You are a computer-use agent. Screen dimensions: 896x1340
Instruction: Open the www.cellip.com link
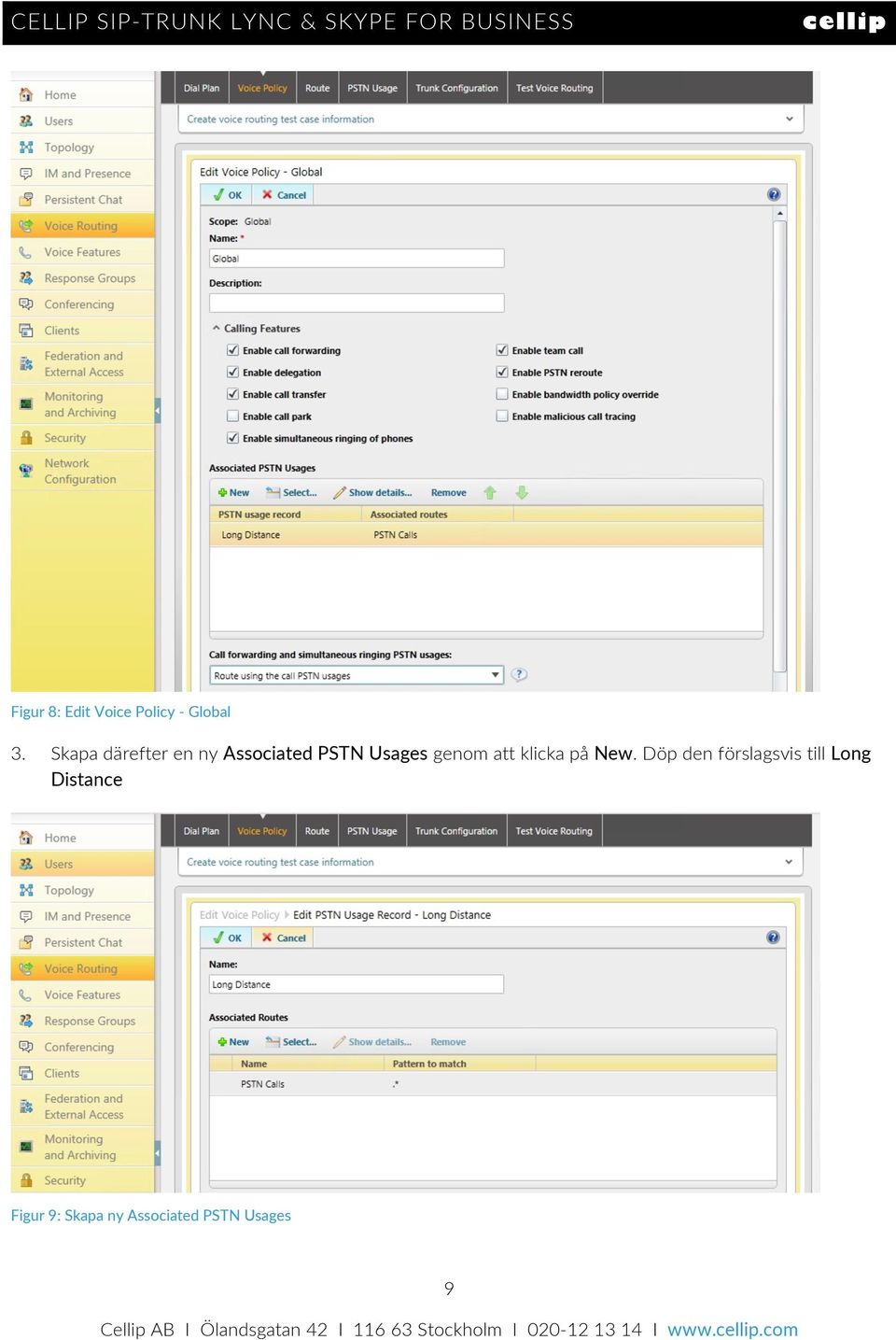click(x=733, y=1329)
